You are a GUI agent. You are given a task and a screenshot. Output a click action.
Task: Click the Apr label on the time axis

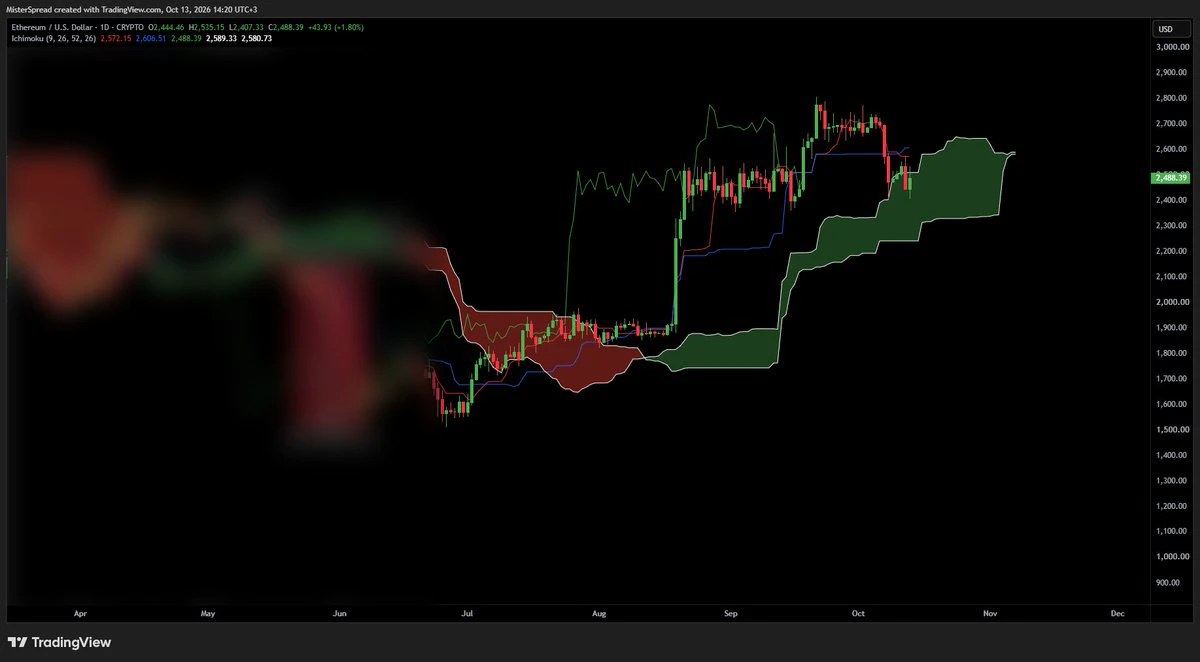pos(81,612)
